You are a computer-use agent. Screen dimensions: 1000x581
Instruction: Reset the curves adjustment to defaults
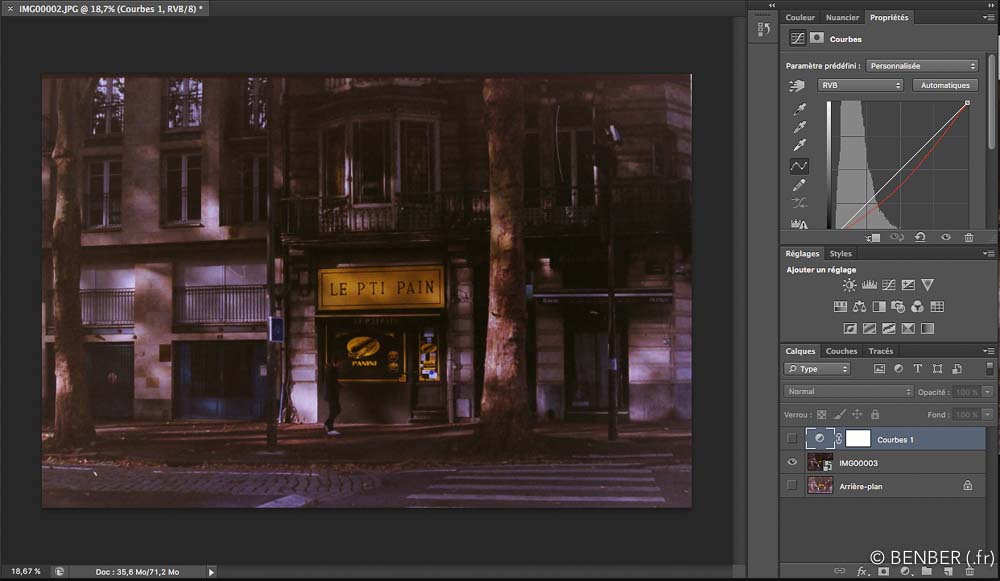920,238
